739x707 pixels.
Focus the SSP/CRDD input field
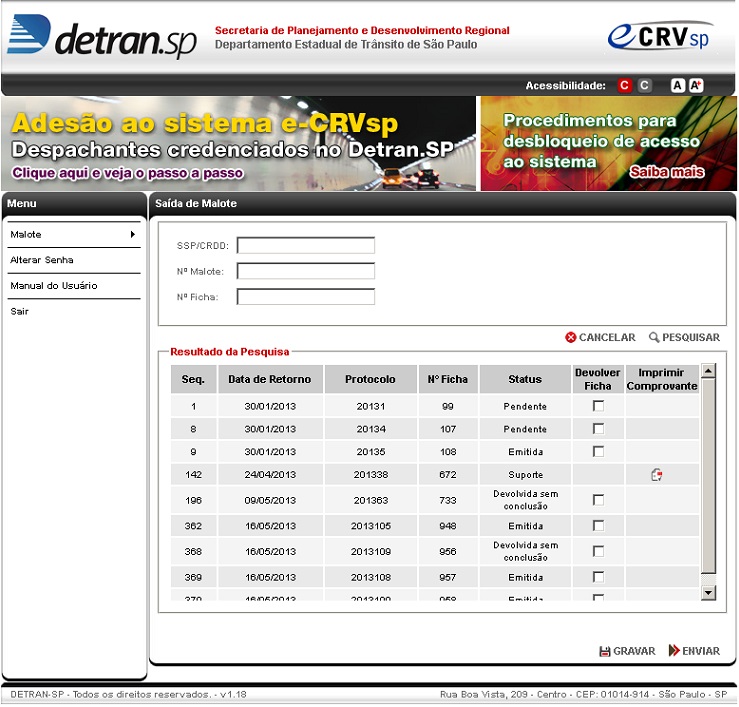306,246
